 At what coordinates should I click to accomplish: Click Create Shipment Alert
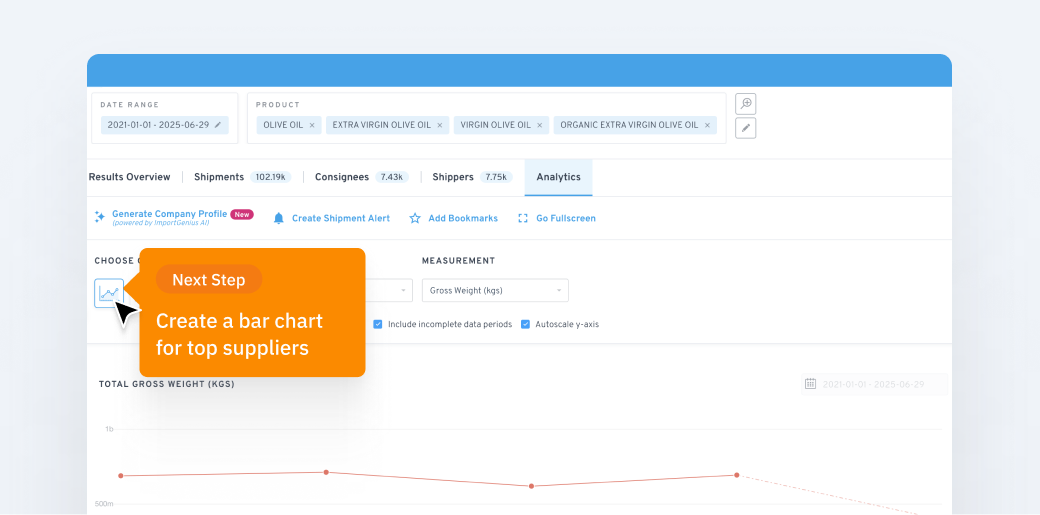341,218
